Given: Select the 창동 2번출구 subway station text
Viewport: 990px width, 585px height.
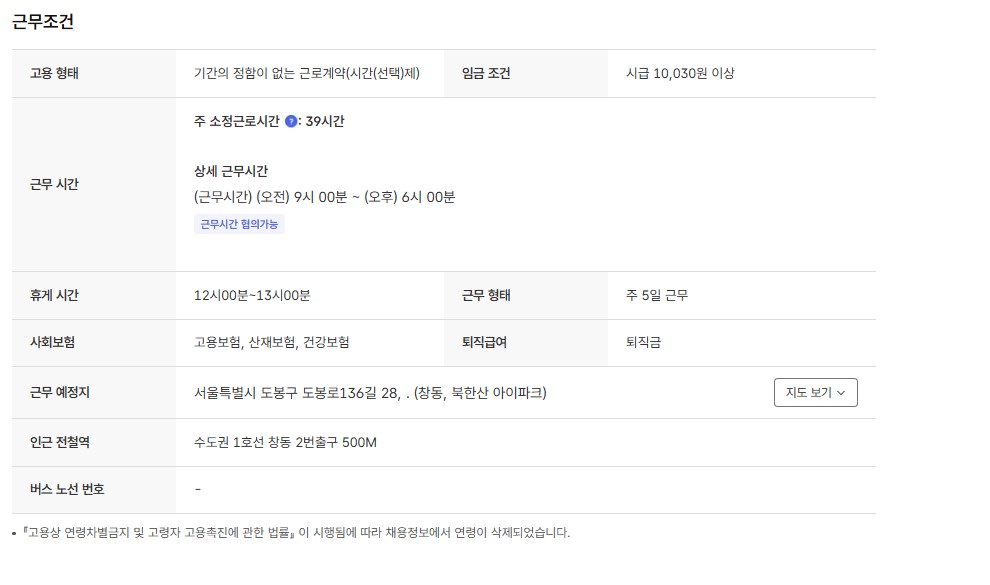Looking at the screenshot, I should pyautogui.click(x=285, y=442).
